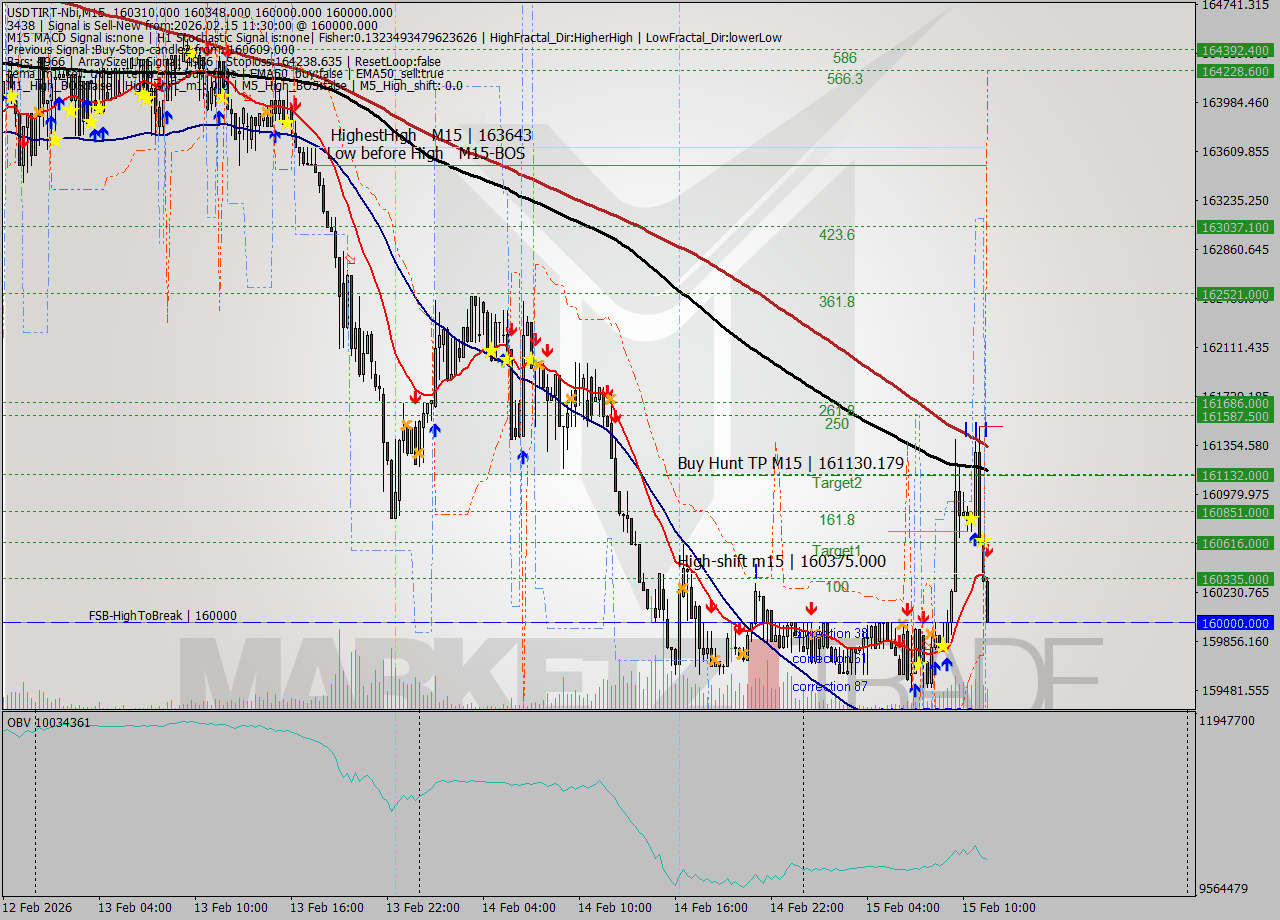Select the green 164392.400 price tag at top
This screenshot has height=920, width=1280.
click(1236, 46)
